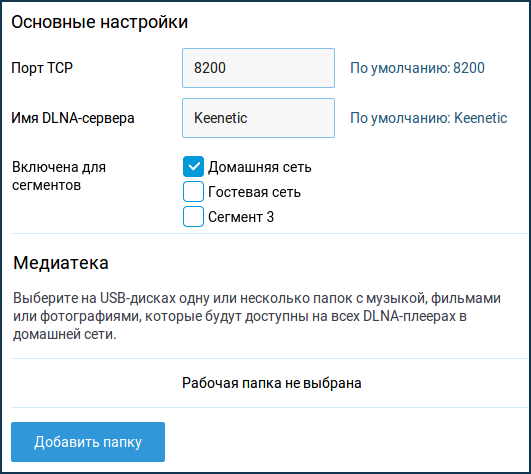Click the Домашняя сеть label text
The image size is (531, 474).
260,167
